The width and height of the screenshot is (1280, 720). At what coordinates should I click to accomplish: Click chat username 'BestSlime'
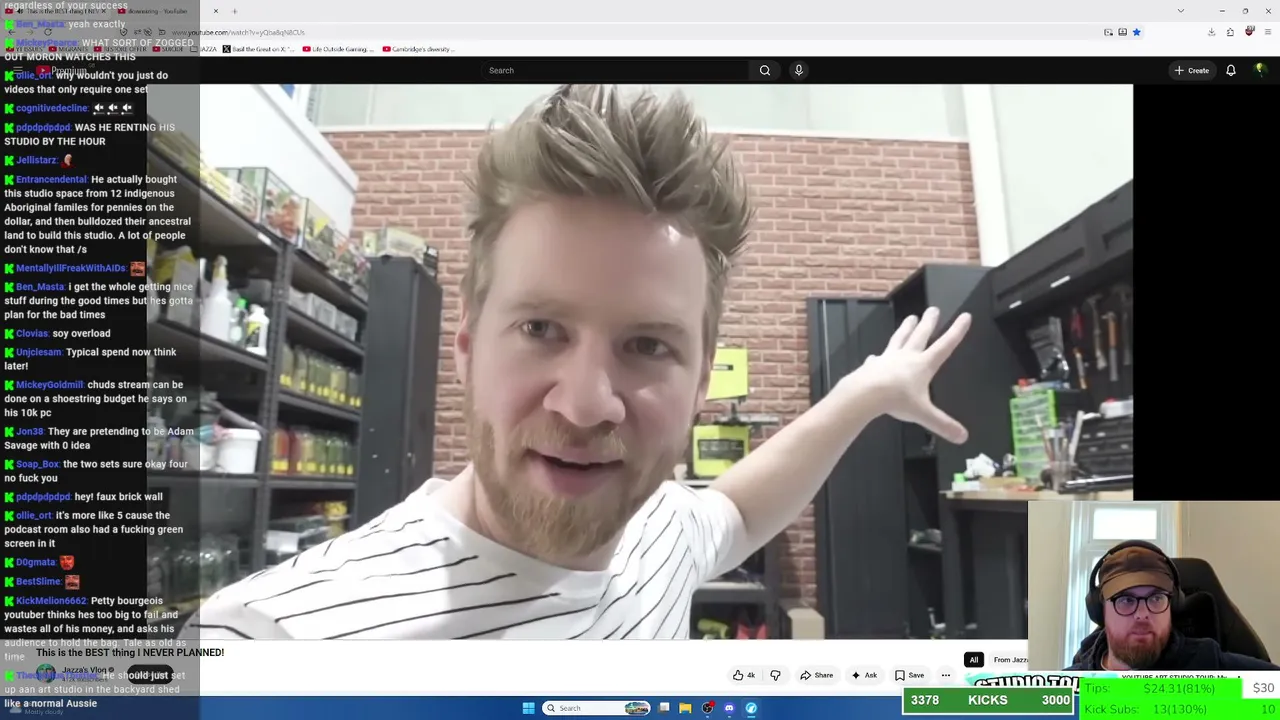point(38,581)
